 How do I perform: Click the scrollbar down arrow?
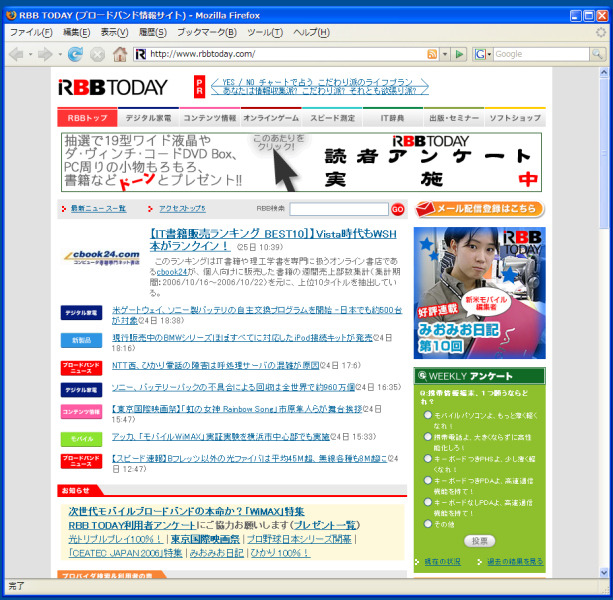point(604,572)
